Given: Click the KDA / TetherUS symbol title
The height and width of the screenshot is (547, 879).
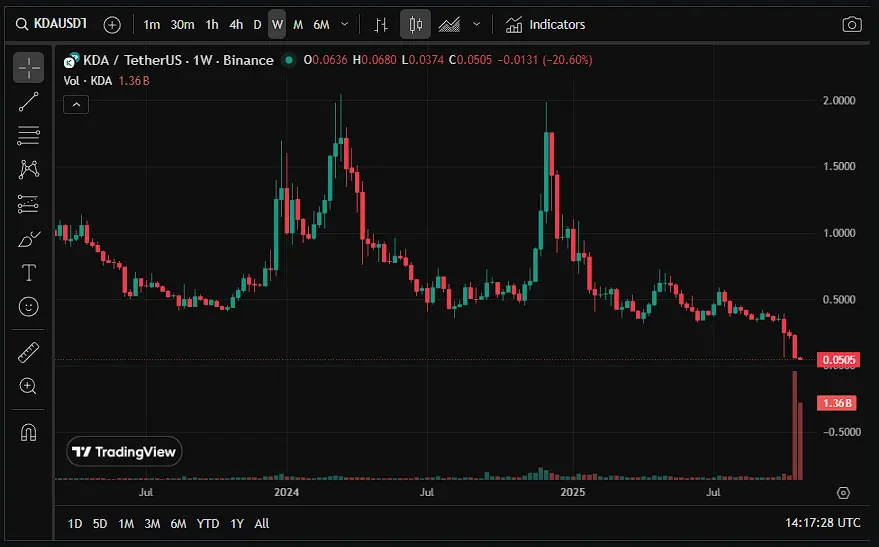Looking at the screenshot, I should (x=178, y=60).
